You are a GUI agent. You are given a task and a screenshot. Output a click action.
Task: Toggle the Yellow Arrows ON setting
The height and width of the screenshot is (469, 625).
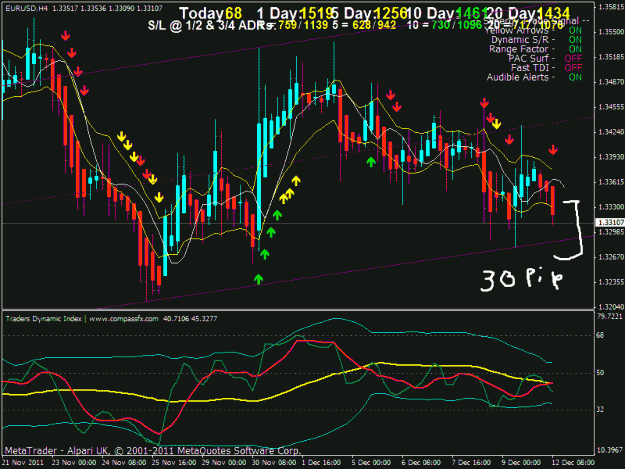tap(575, 31)
